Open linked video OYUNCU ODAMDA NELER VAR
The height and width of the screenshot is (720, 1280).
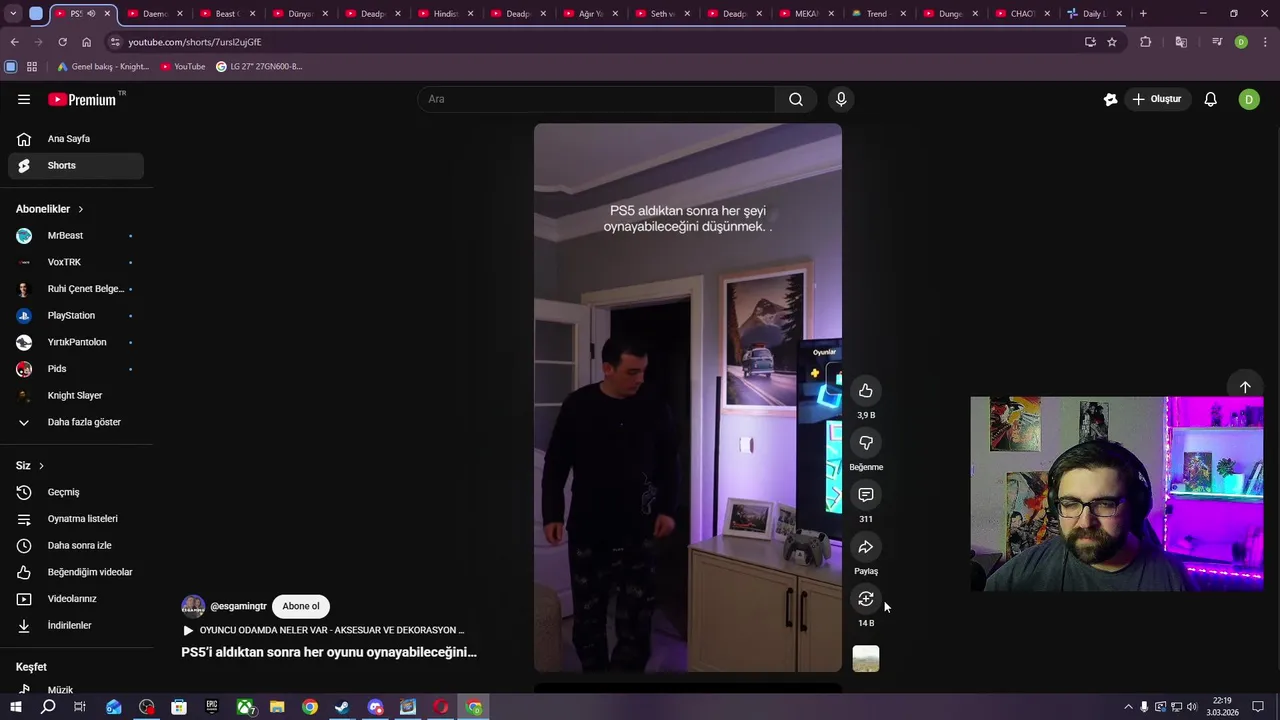324,630
